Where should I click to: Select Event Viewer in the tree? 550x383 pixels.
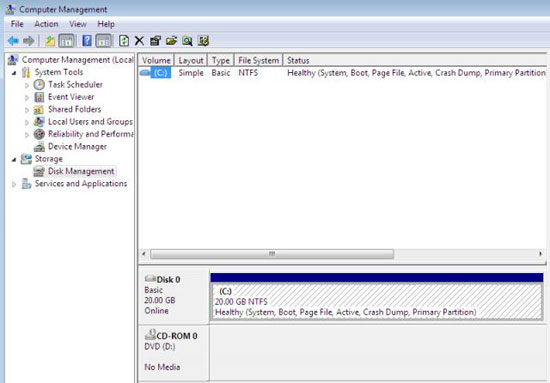click(71, 97)
